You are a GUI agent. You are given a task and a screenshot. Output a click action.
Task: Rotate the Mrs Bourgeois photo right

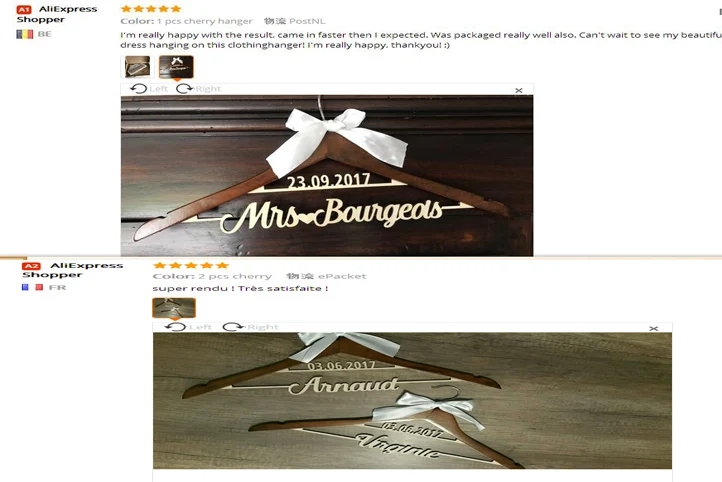[x=198, y=88]
